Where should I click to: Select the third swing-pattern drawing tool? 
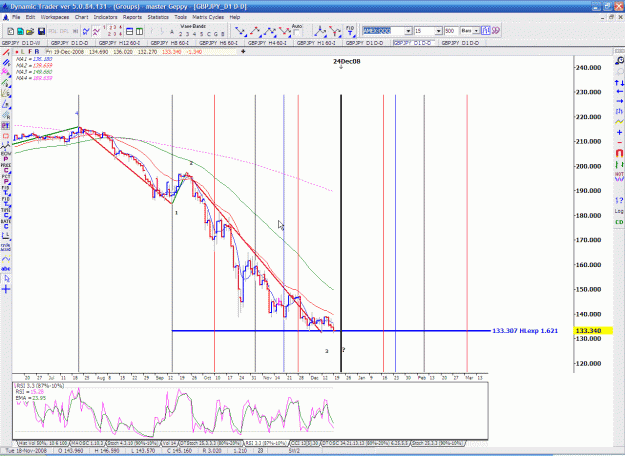pyautogui.click(x=270, y=31)
